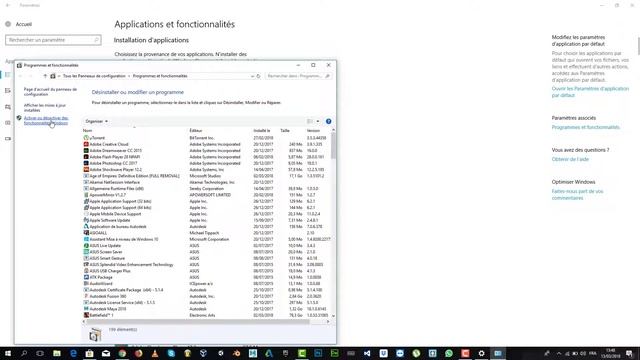This screenshot has height=360, width=640.
Task: Click the Accueil home icon in Settings
Action: click(8, 24)
